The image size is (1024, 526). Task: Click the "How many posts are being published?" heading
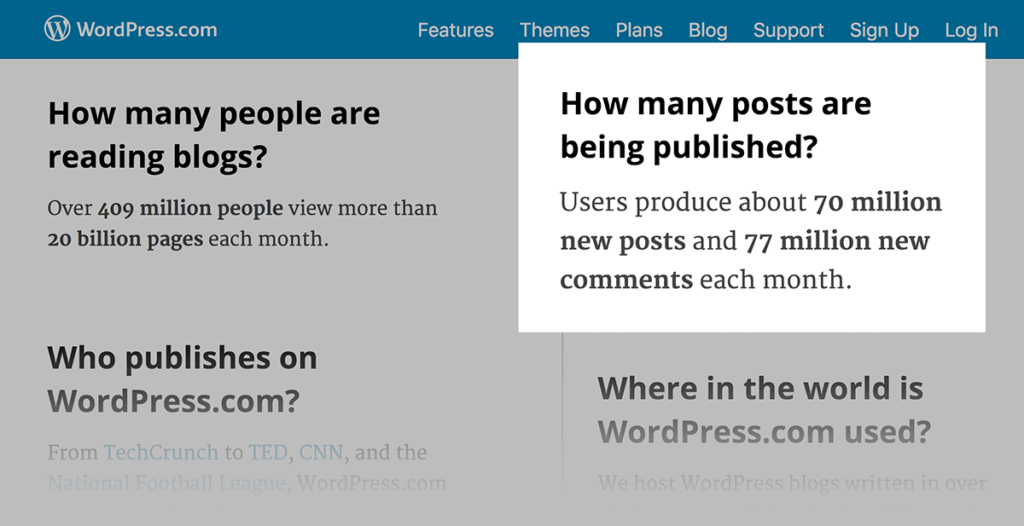tap(715, 125)
